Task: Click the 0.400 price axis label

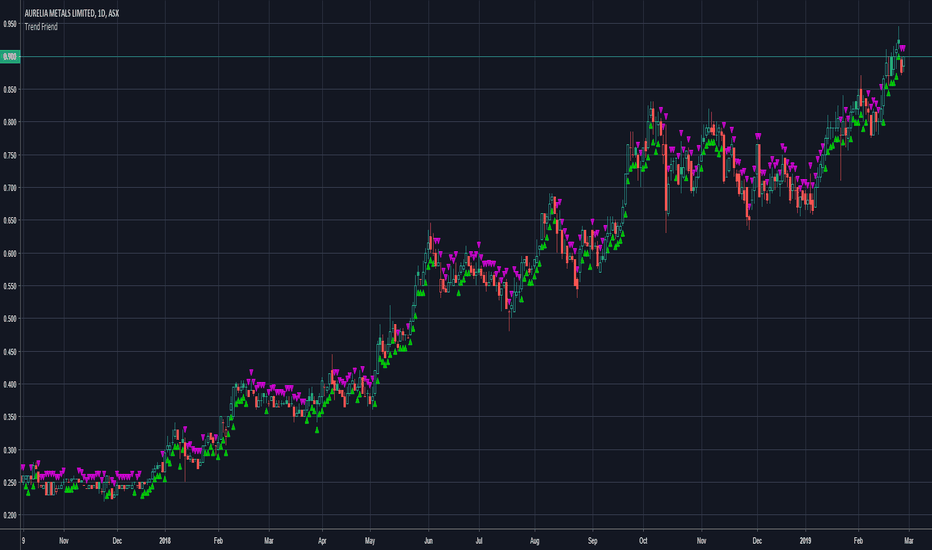Action: 10,385
